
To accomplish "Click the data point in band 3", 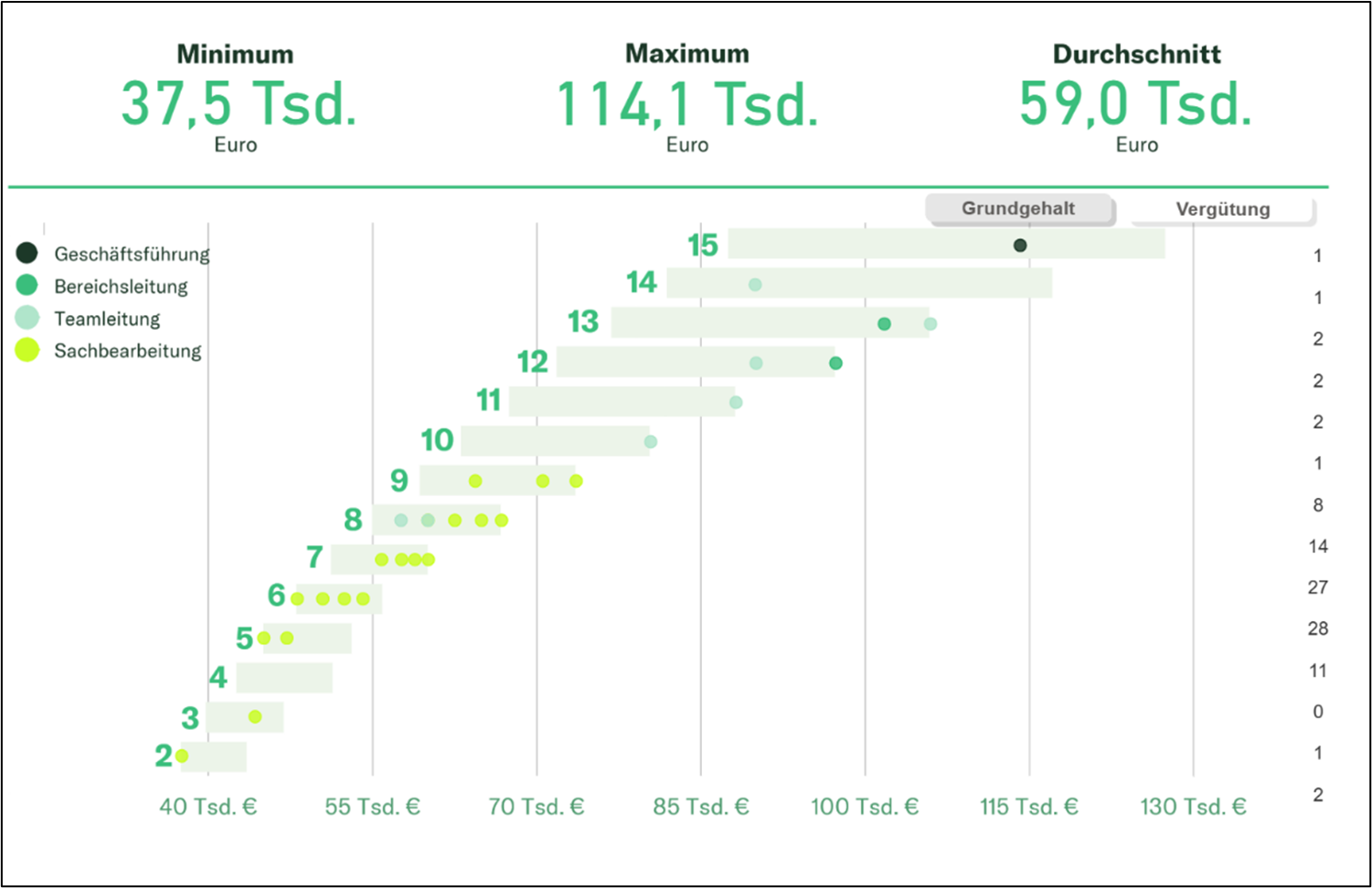I will (x=255, y=717).
